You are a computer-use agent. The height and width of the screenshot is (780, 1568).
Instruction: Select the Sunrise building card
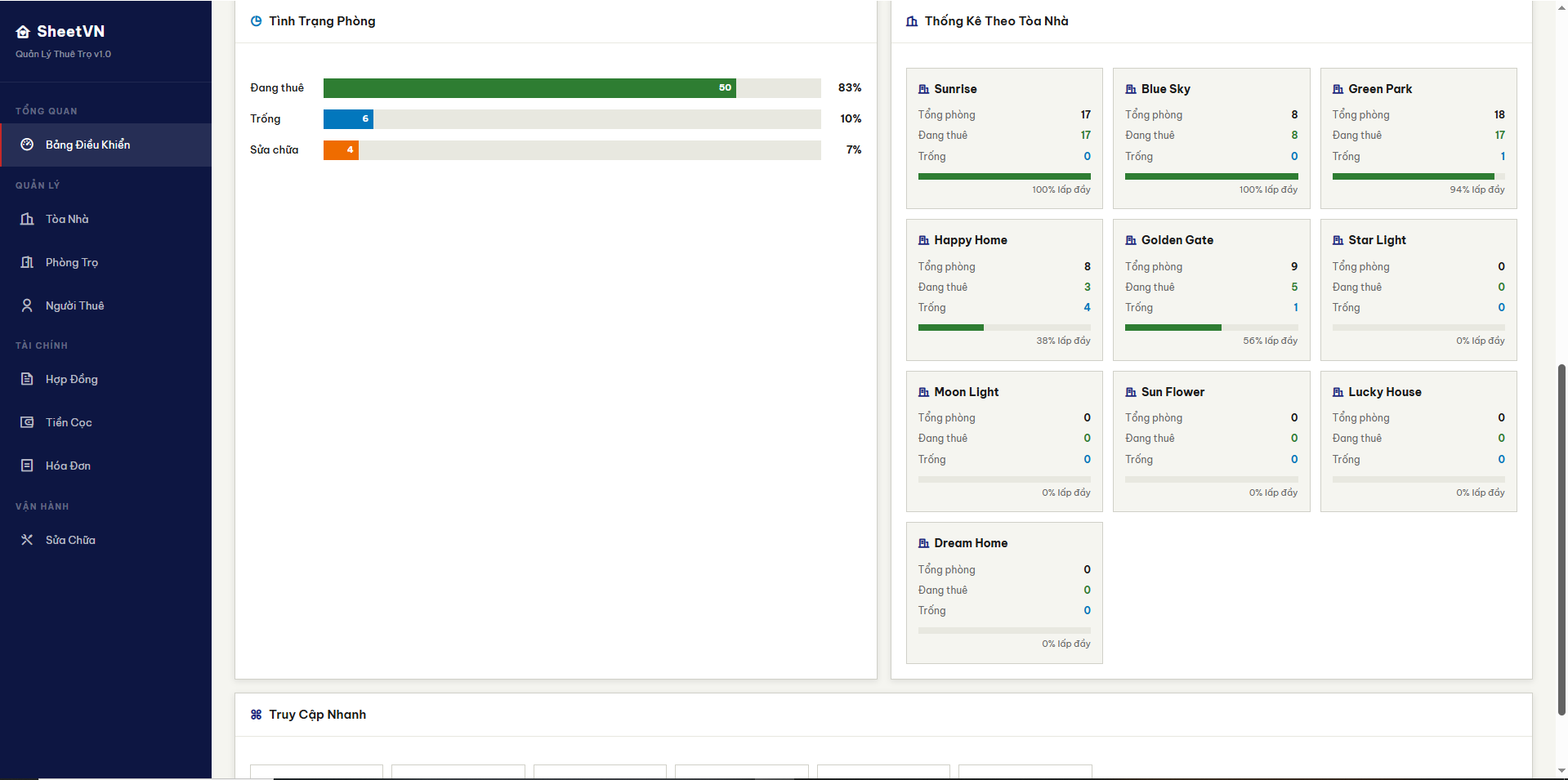coord(1003,138)
